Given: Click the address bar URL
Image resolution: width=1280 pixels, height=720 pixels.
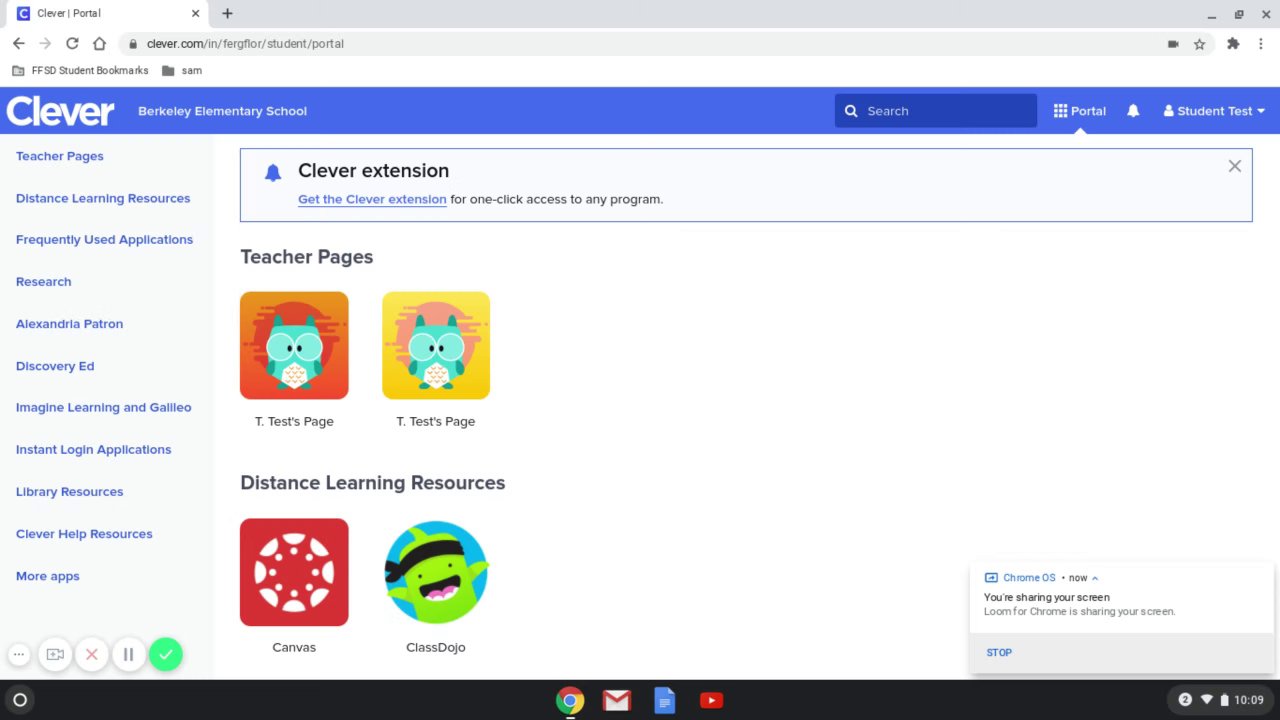Looking at the screenshot, I should [x=245, y=44].
